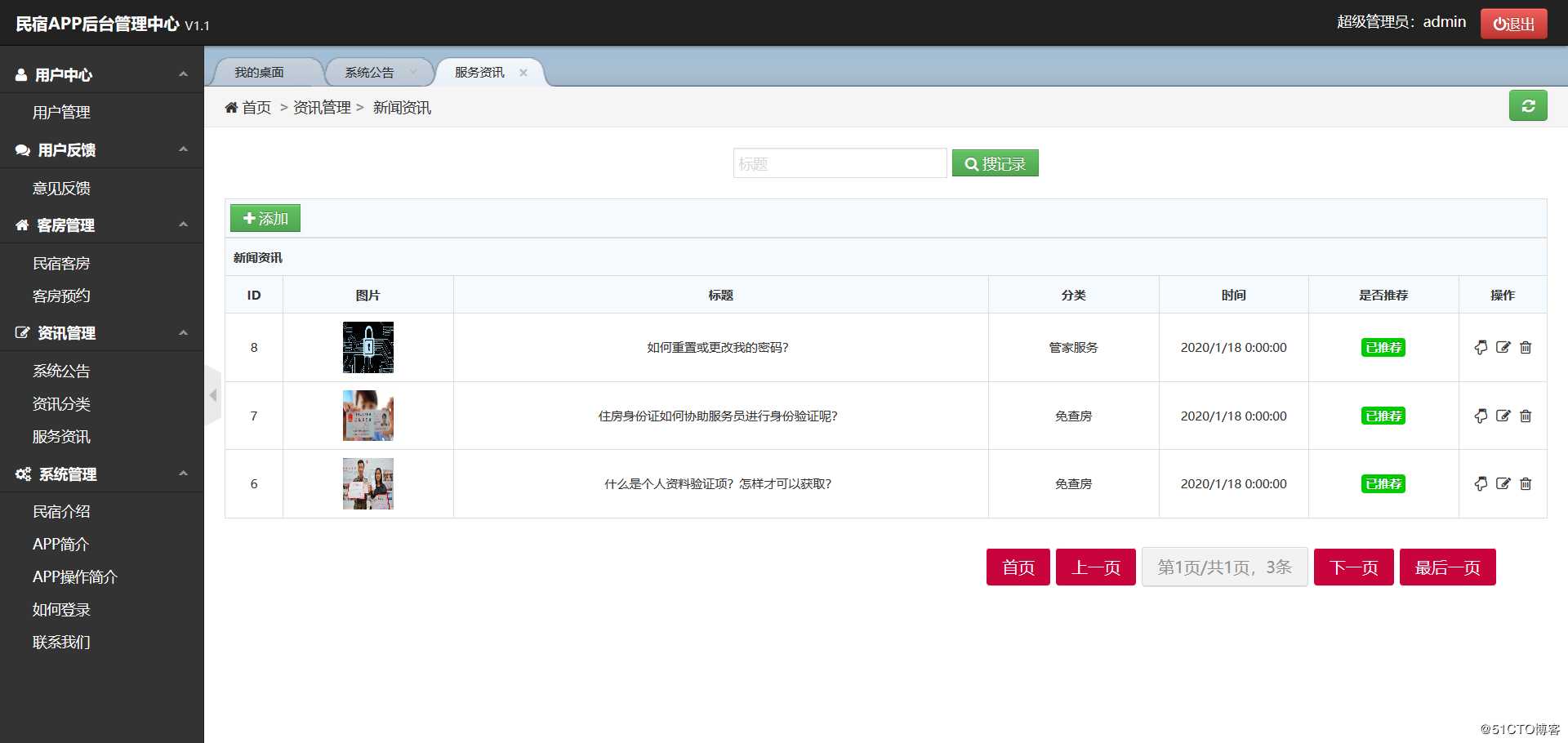This screenshot has height=743, width=1568.
Task: Open APP操作简介 in the sidebar
Action: point(75,577)
